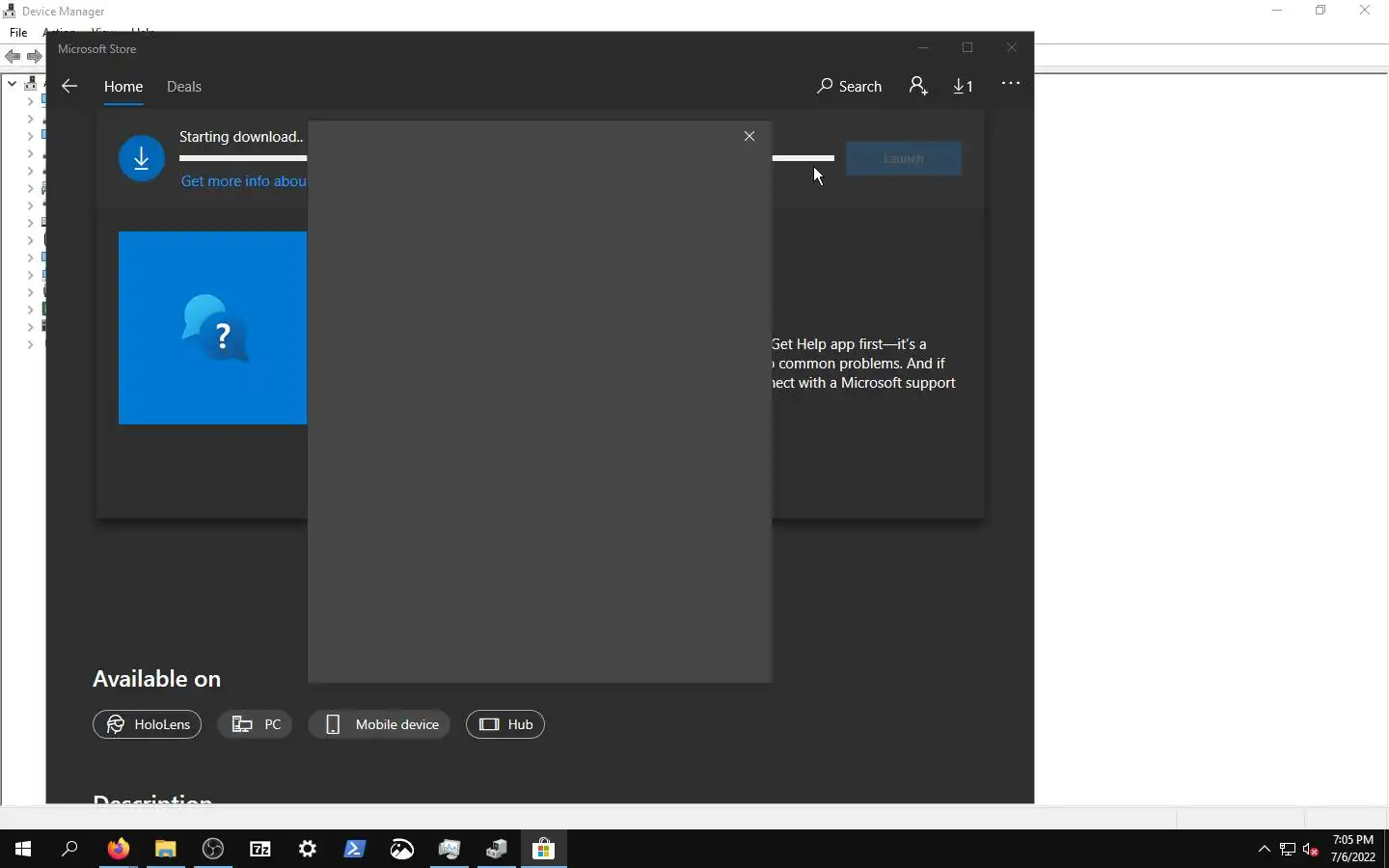The height and width of the screenshot is (868, 1389).
Task: Select the Hub platform chip
Action: [x=505, y=724]
